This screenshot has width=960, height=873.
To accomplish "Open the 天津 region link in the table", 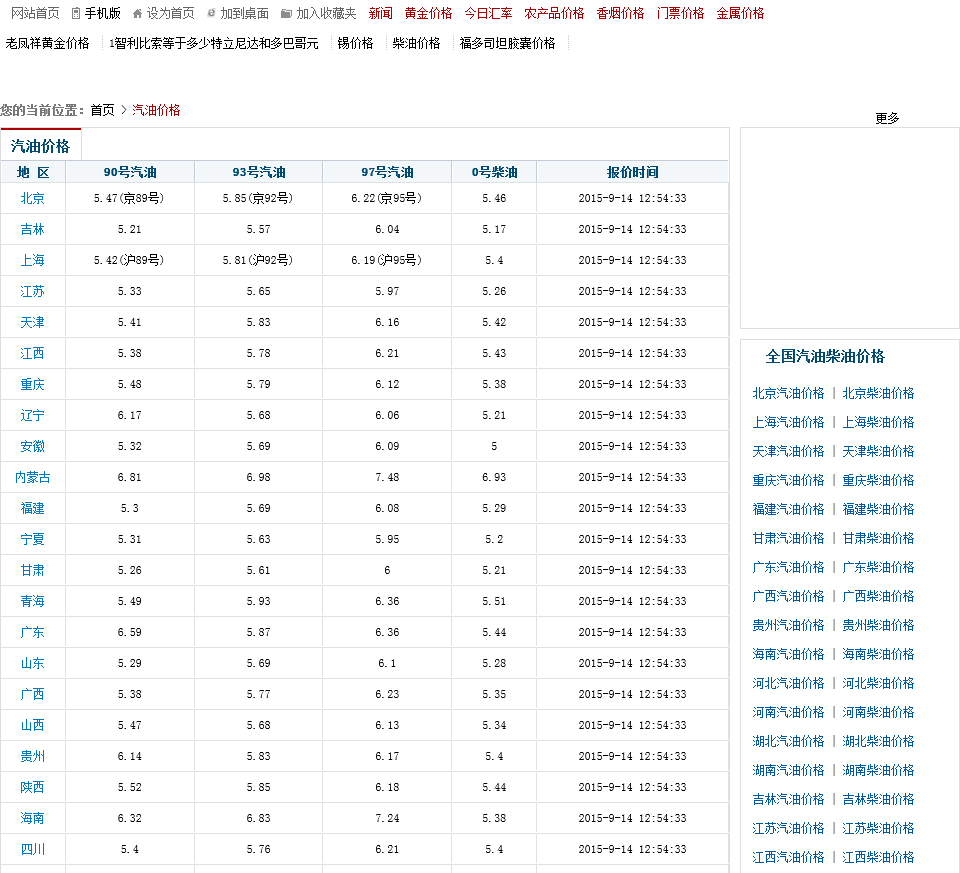I will tap(32, 323).
